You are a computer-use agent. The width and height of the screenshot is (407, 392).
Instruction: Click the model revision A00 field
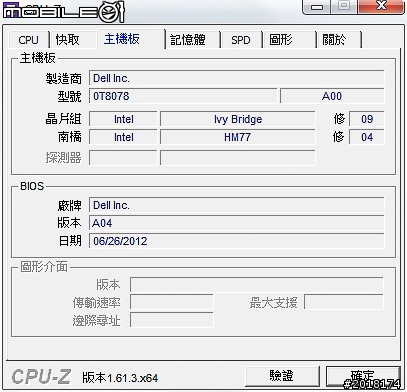[x=332, y=96]
